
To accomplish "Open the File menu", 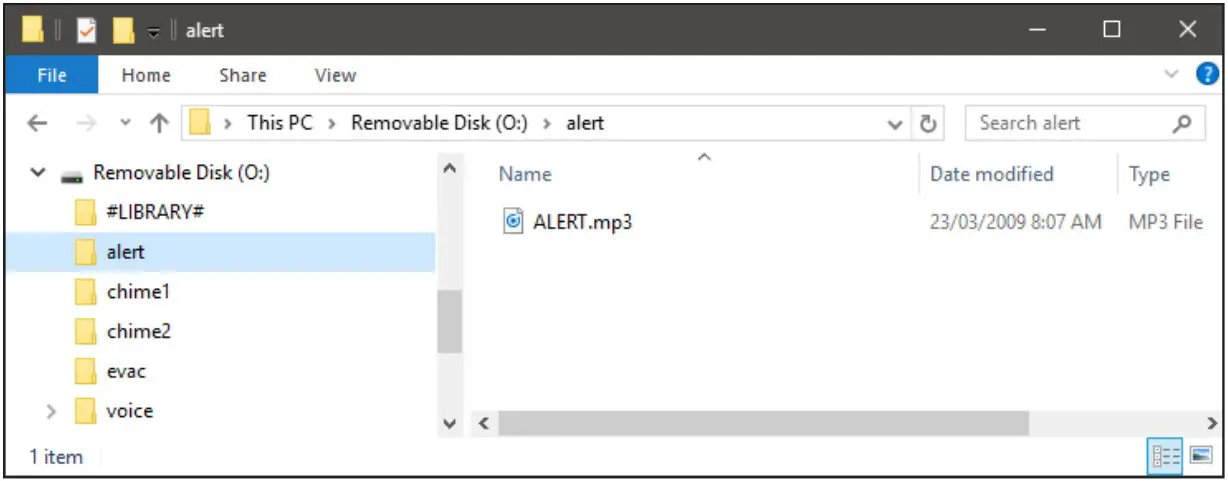I will (51, 75).
